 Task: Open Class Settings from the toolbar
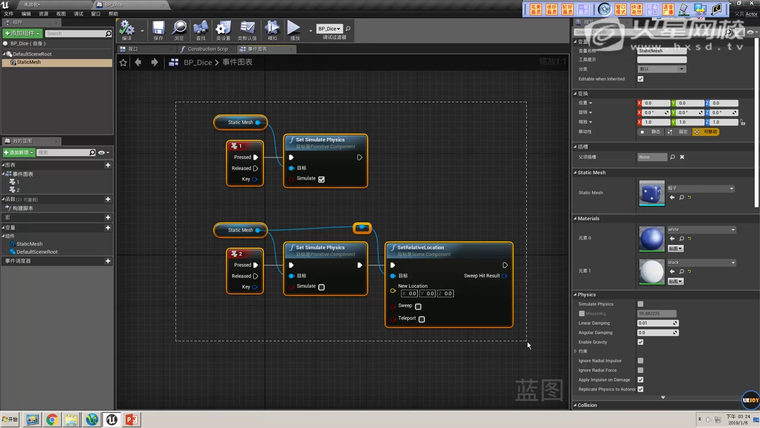(x=221, y=29)
